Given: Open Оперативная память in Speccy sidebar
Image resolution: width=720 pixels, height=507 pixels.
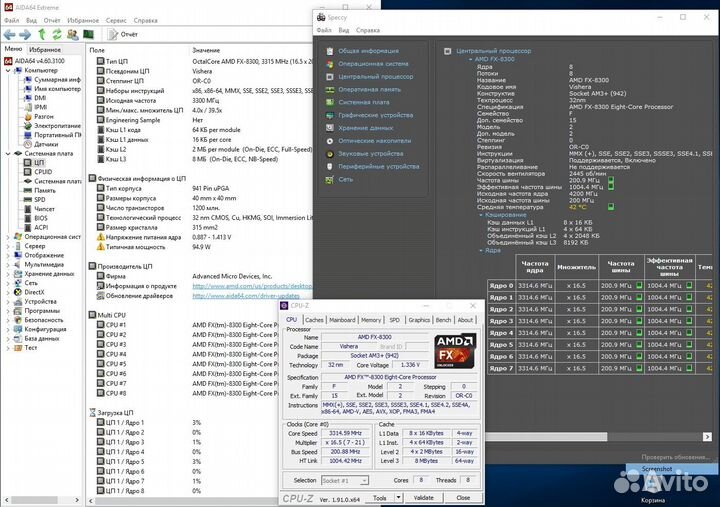Looking at the screenshot, I should (x=369, y=90).
